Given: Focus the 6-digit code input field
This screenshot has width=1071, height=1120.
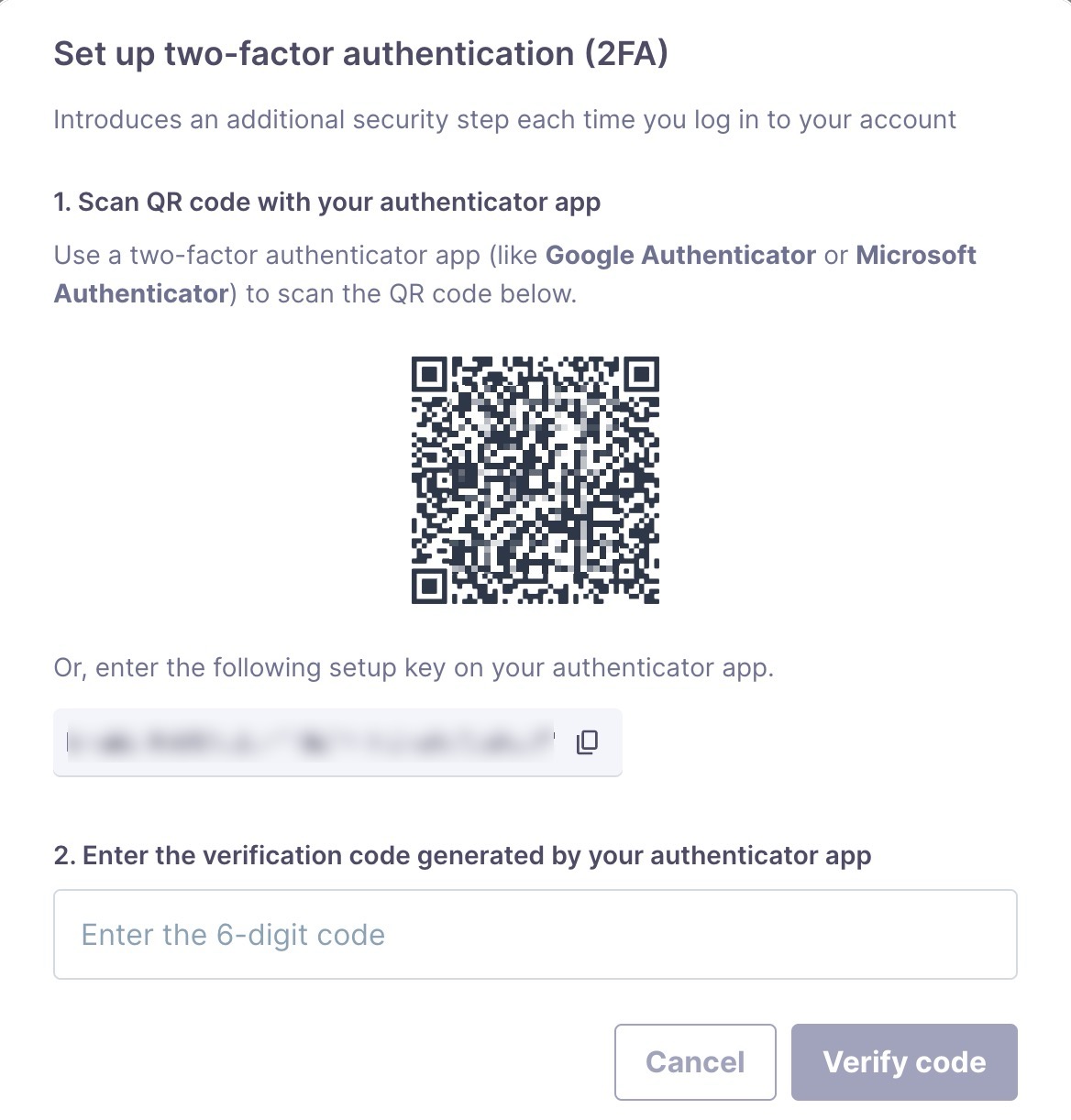Looking at the screenshot, I should click(x=535, y=934).
